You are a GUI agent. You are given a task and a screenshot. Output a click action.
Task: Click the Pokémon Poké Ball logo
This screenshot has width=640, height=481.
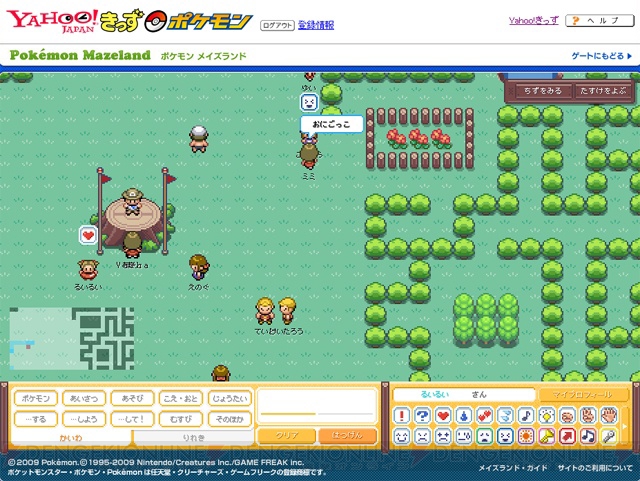199,22
